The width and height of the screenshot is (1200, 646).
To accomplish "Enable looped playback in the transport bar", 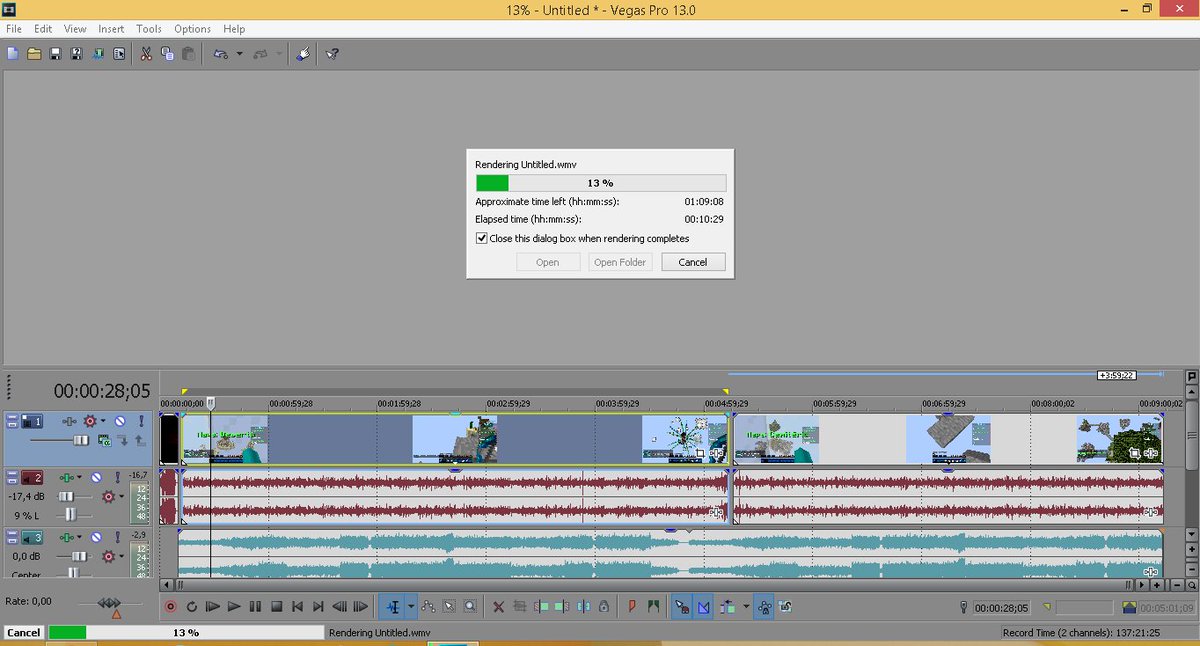I will (x=192, y=606).
